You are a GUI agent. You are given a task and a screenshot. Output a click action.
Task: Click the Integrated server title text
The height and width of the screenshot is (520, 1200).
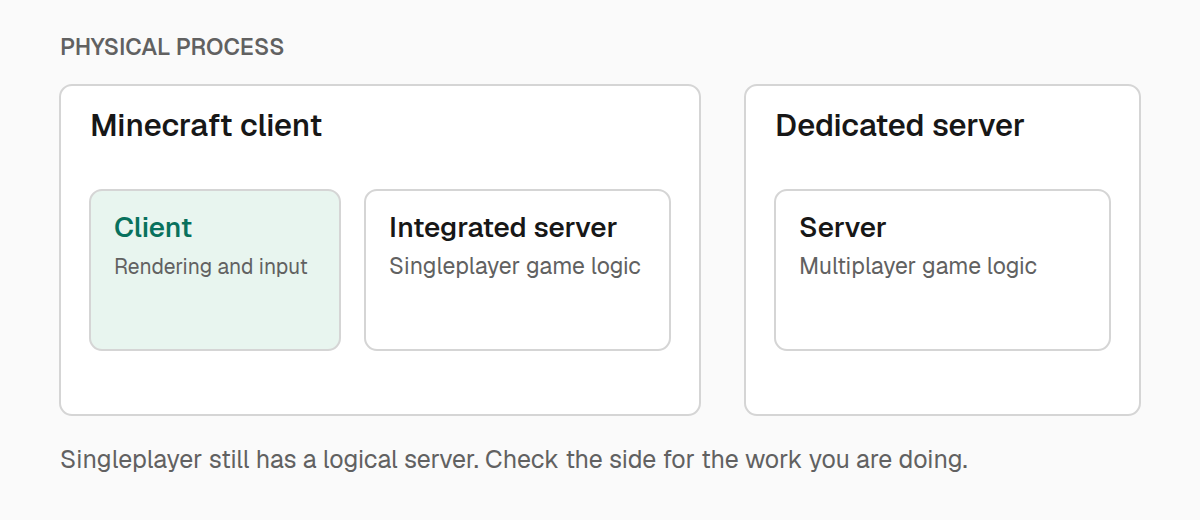click(503, 228)
